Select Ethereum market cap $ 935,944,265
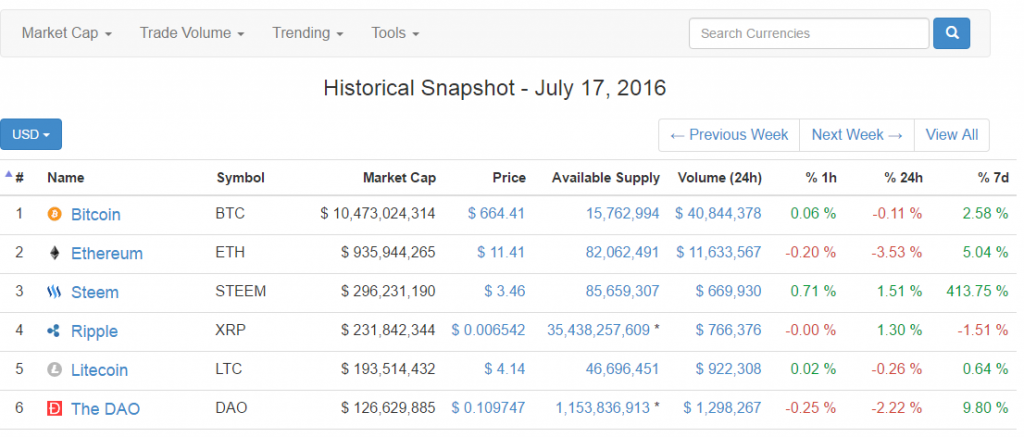 pyautogui.click(x=388, y=252)
